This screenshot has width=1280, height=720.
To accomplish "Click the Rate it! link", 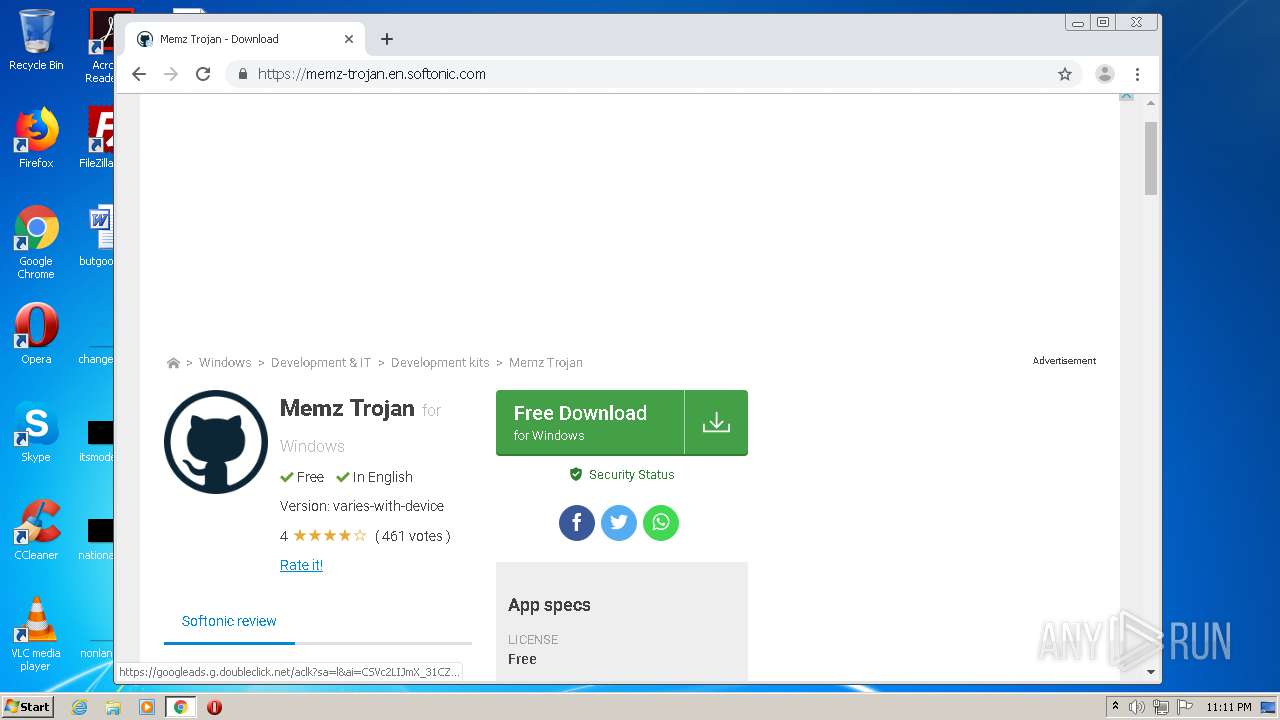I will click(x=301, y=565).
